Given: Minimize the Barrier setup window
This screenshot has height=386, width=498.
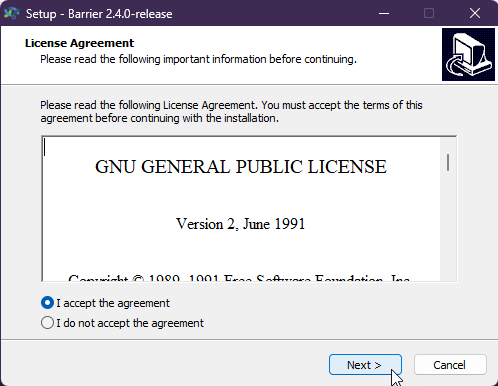Looking at the screenshot, I should click(x=384, y=13).
